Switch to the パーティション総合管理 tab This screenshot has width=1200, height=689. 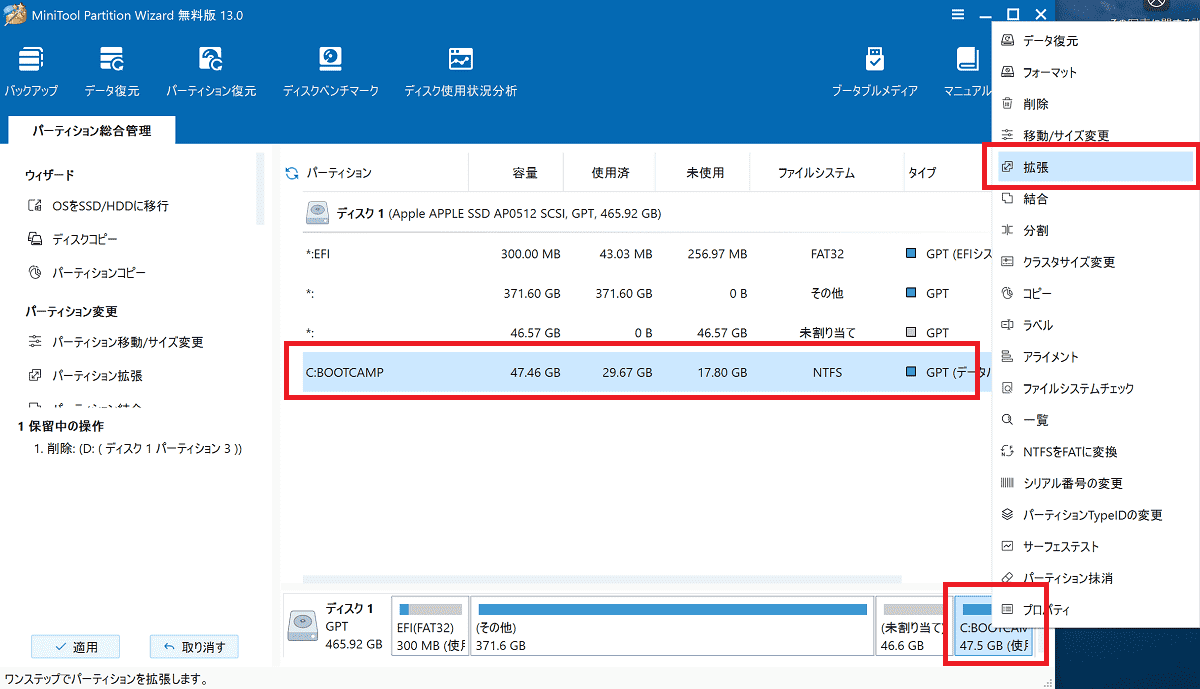[x=91, y=130]
